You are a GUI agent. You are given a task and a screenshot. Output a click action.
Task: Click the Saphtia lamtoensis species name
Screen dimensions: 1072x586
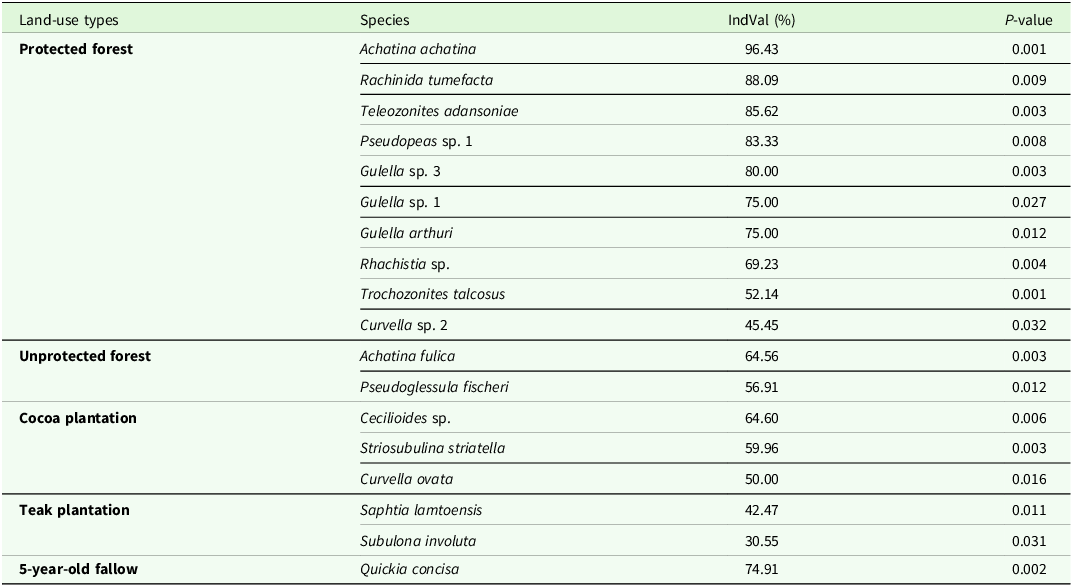point(420,510)
